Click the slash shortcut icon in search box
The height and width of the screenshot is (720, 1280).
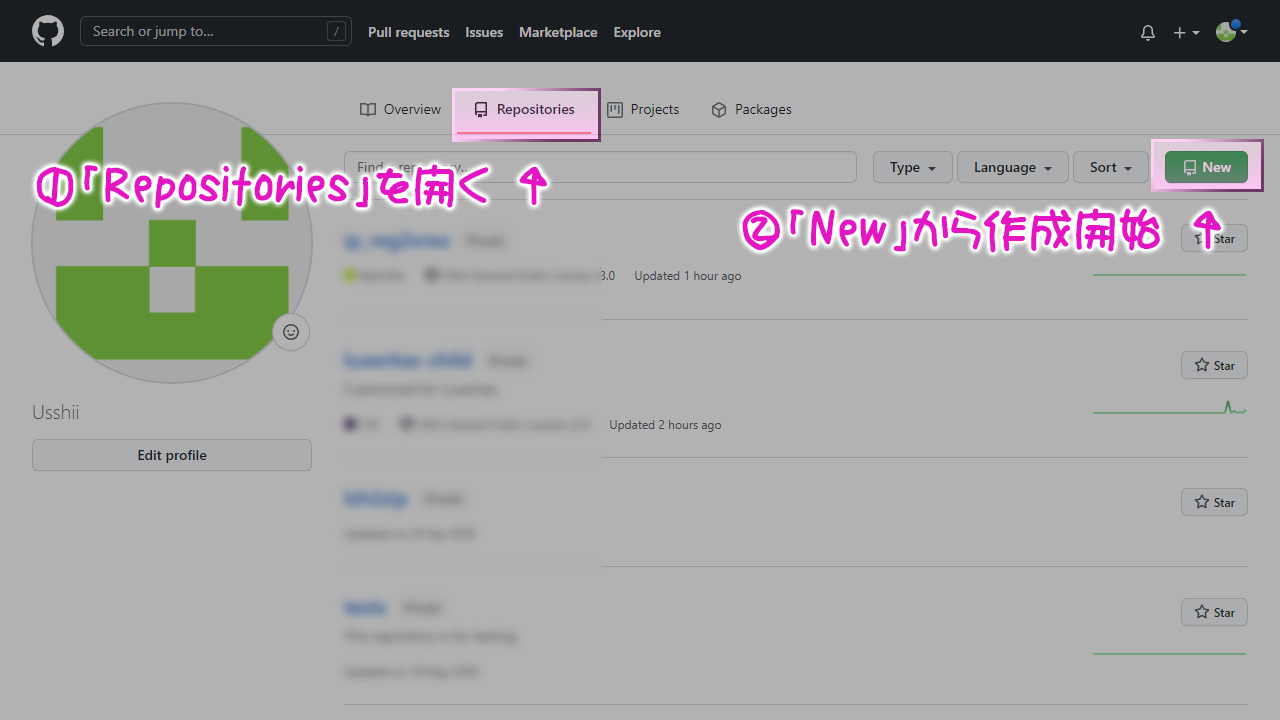pyautogui.click(x=336, y=32)
